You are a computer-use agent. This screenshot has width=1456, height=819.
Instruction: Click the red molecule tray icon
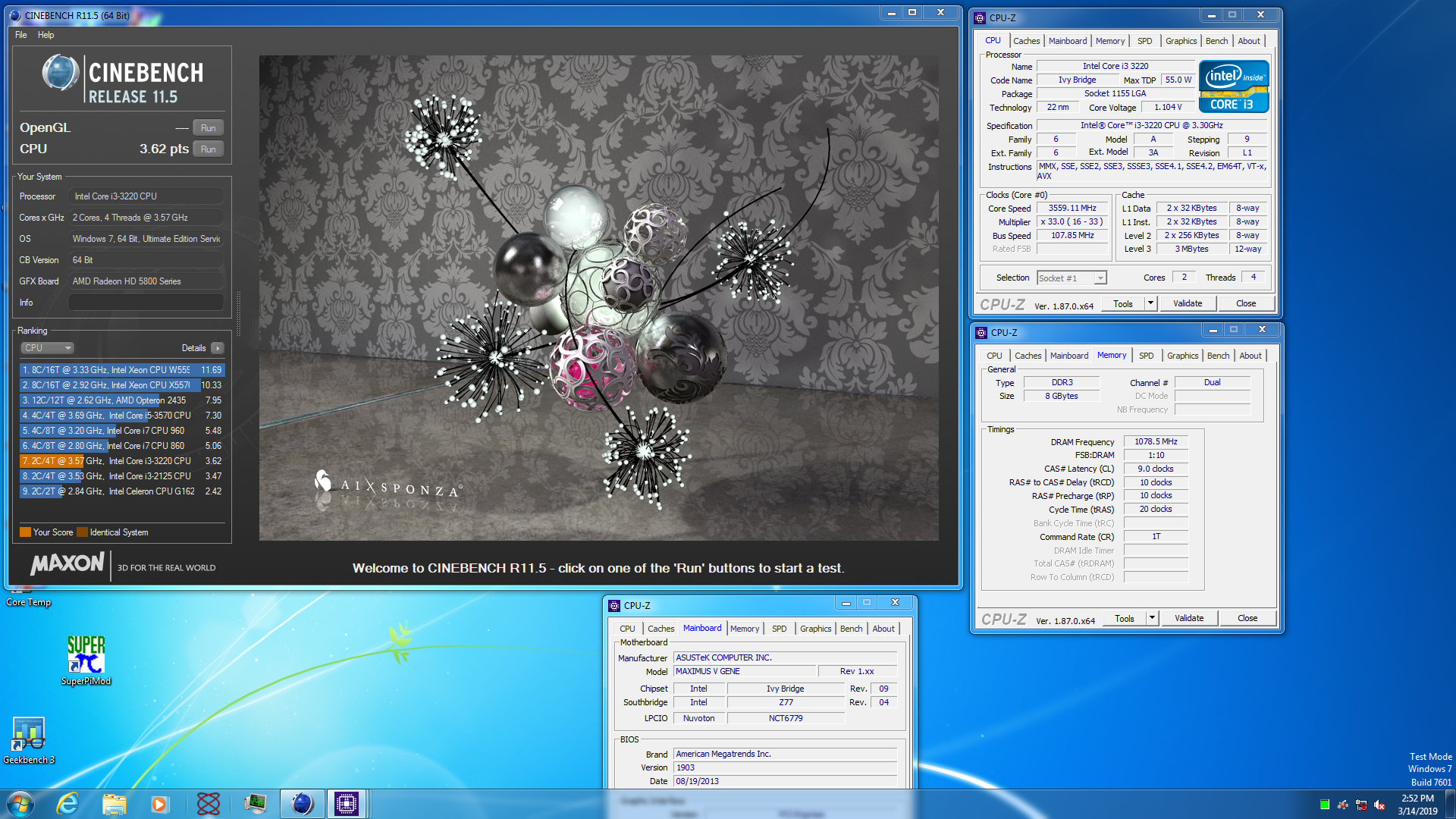pos(1342,805)
